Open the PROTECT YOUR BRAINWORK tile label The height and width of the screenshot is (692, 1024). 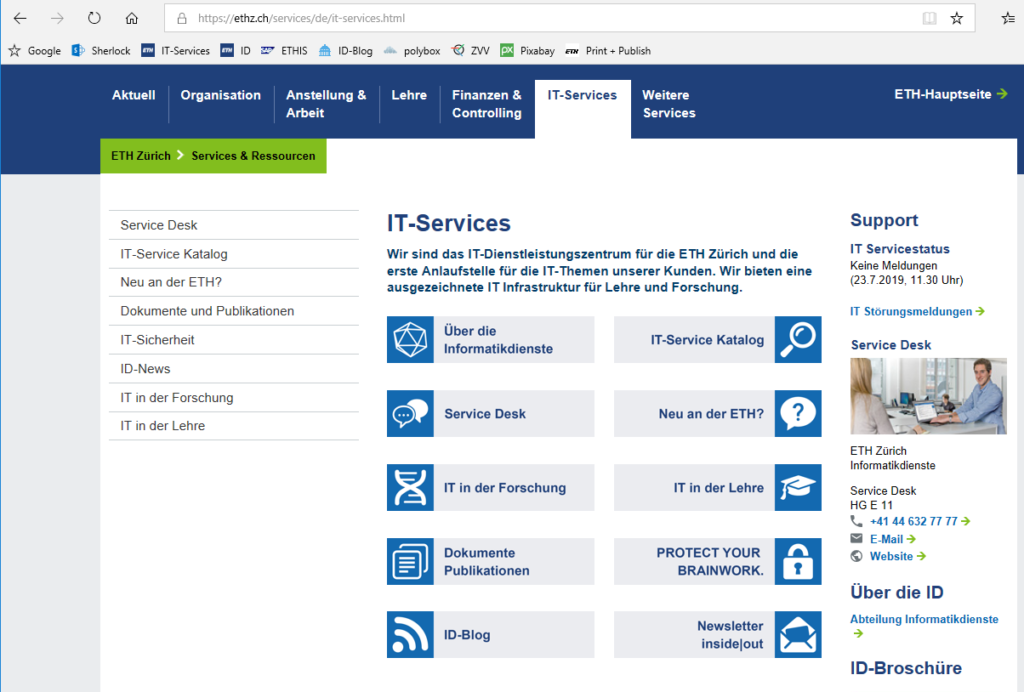point(710,561)
